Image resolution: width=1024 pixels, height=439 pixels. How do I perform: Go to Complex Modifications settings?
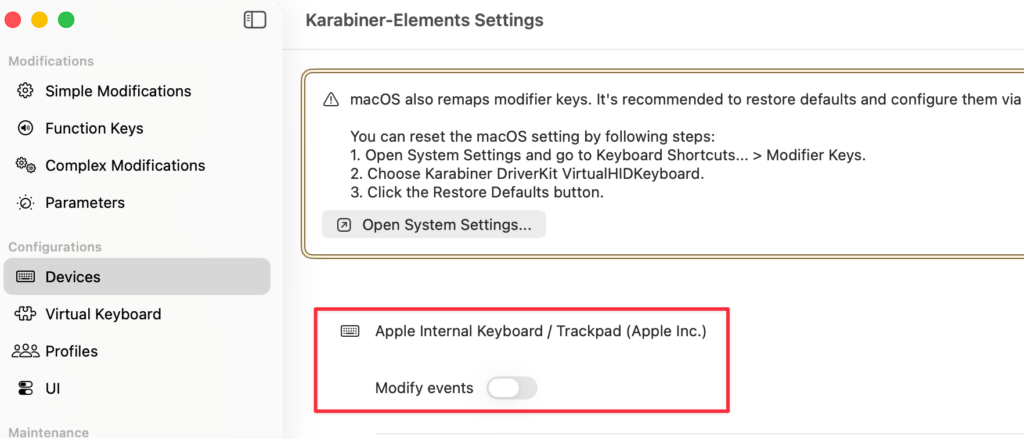[124, 165]
